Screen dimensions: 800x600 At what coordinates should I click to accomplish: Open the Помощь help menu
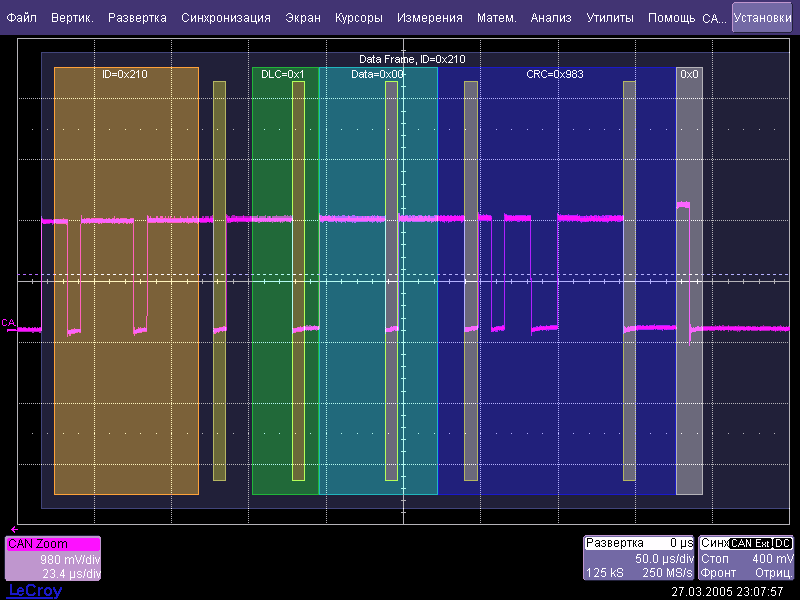coord(671,18)
